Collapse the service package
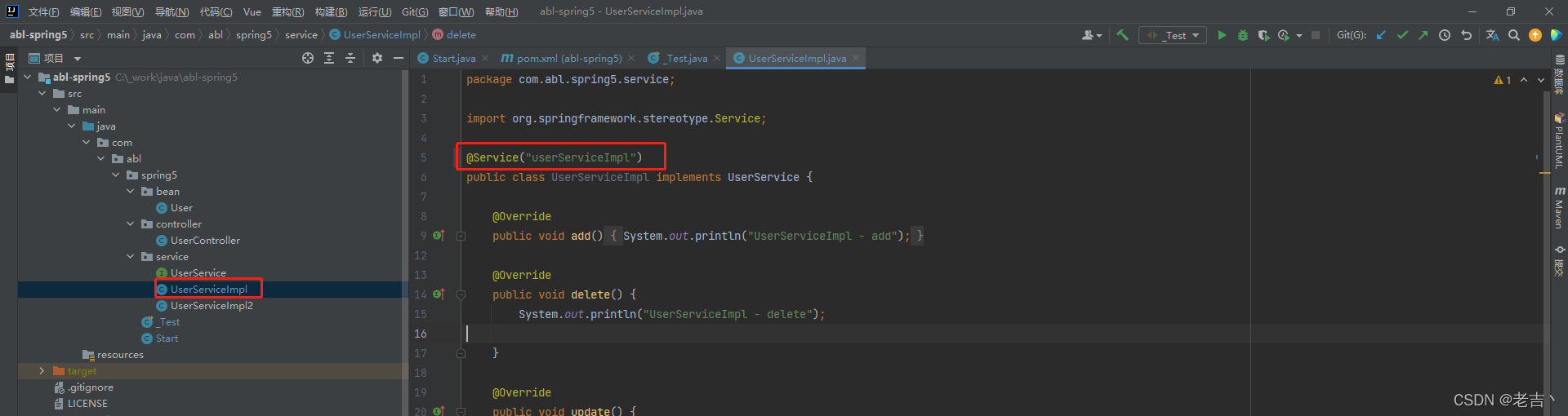Screen dimensions: 1568x416 point(131,256)
